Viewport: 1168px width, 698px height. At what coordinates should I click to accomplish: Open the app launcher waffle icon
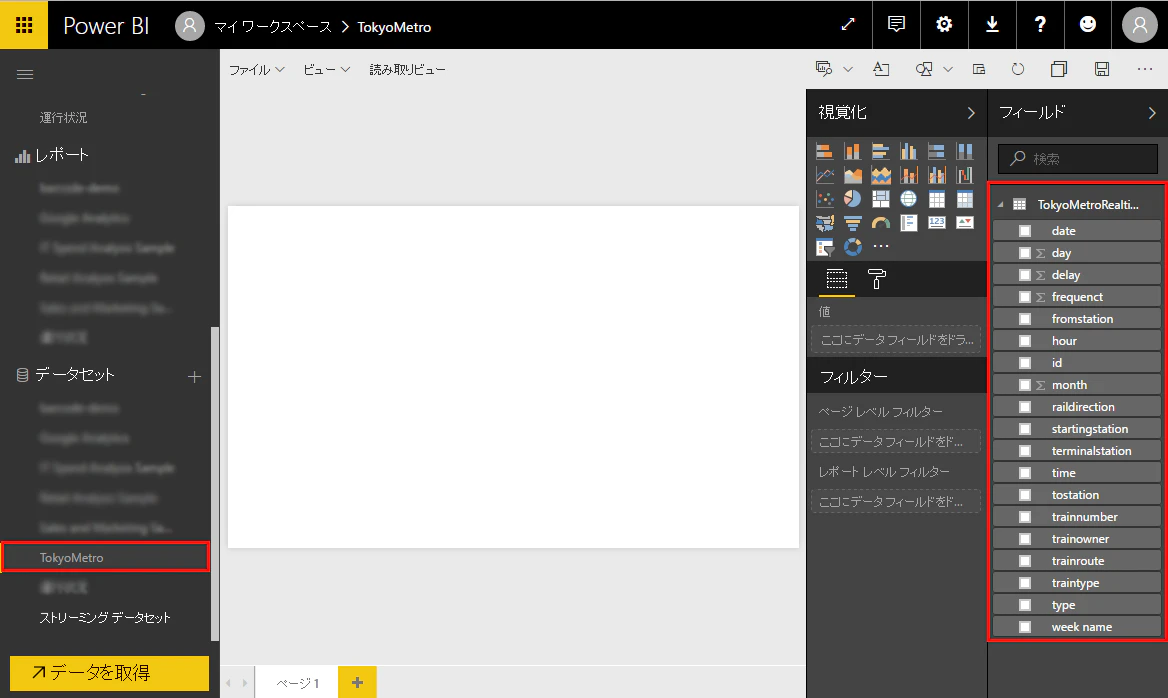[x=24, y=25]
